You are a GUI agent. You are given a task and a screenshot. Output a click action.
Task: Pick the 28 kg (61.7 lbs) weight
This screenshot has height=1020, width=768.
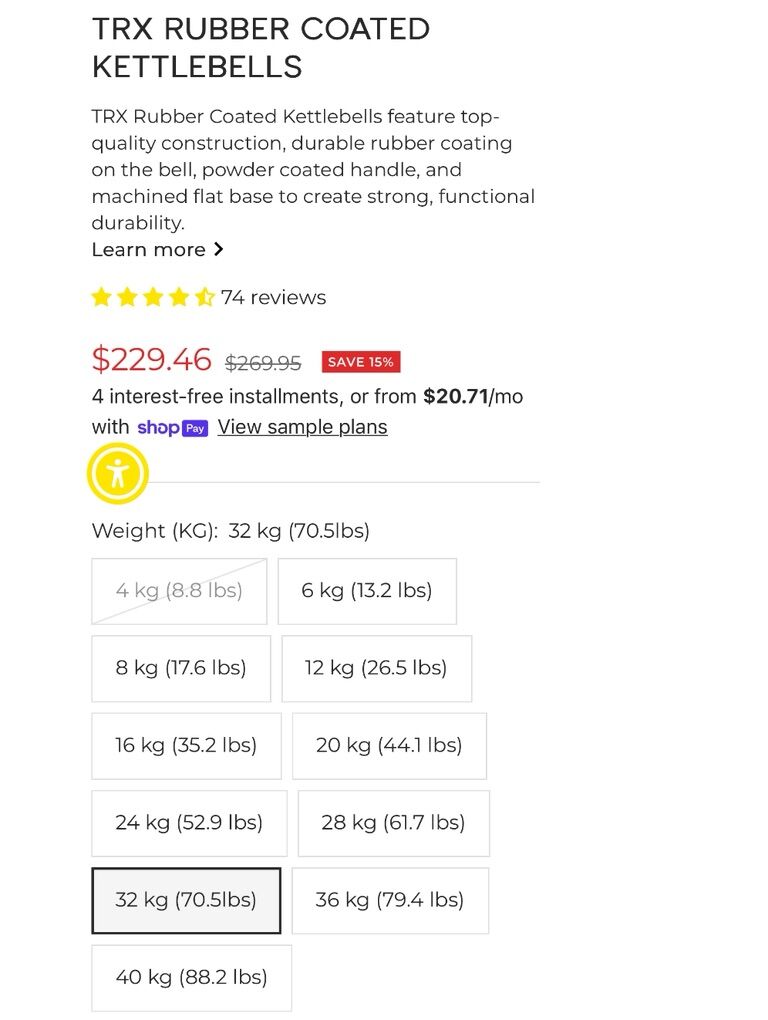point(393,823)
